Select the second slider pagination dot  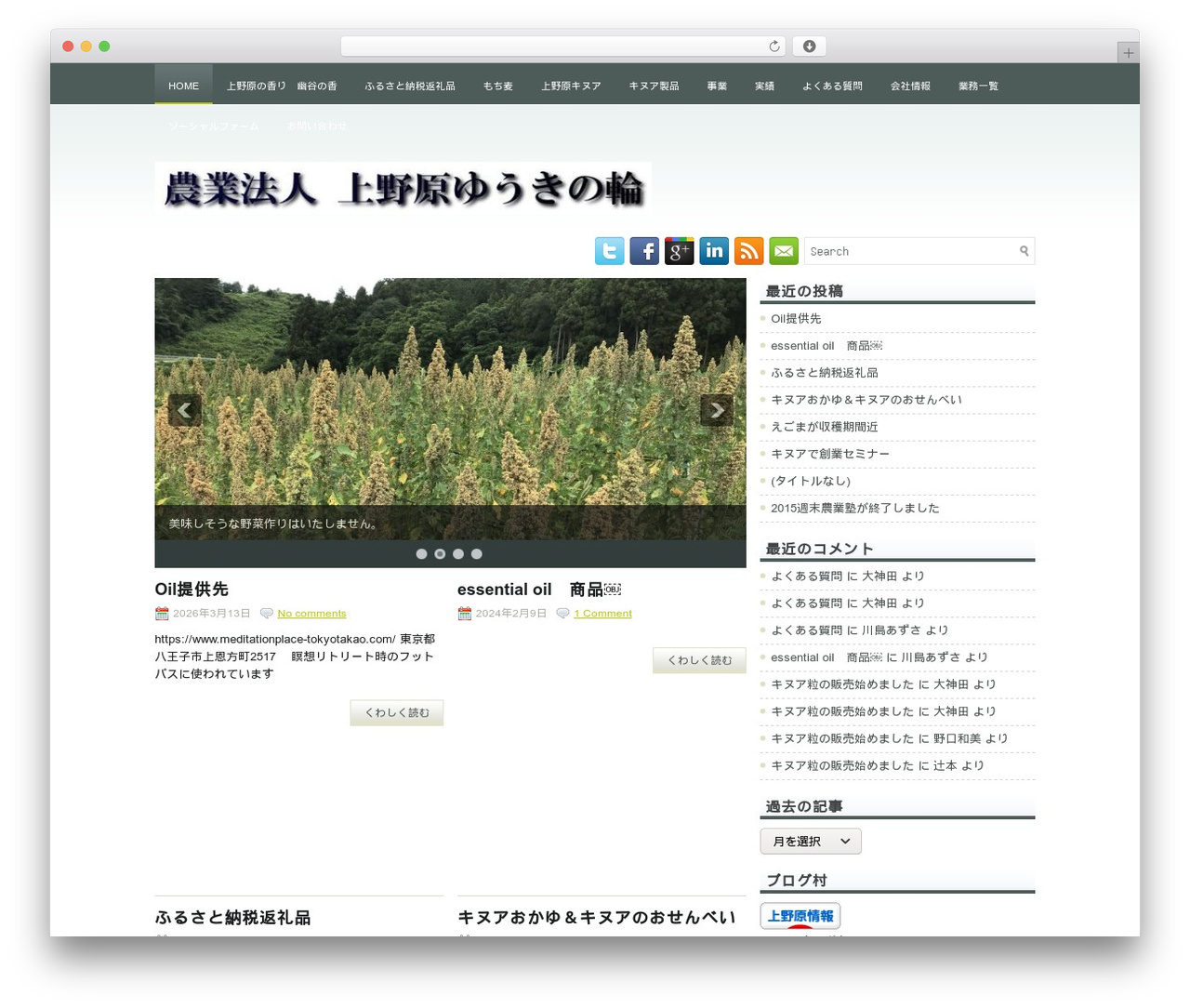440,554
